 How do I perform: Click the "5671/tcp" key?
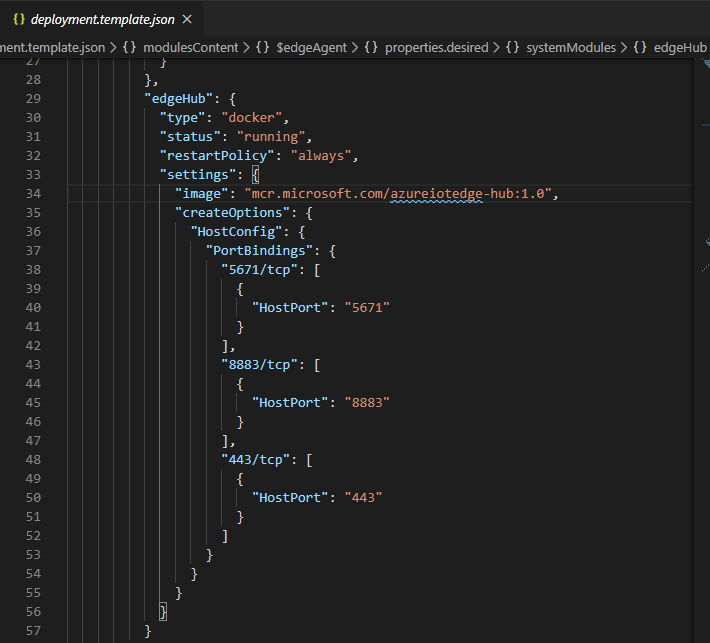(259, 270)
